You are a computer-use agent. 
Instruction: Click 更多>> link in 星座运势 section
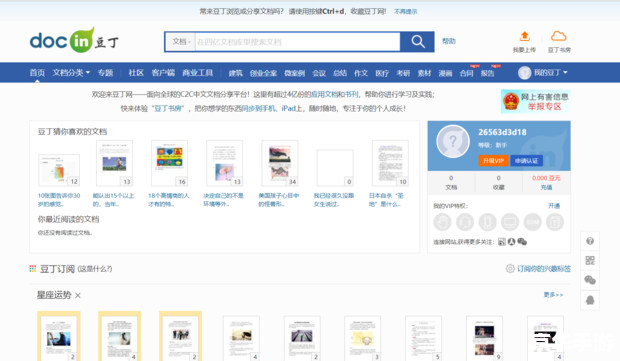553,295
